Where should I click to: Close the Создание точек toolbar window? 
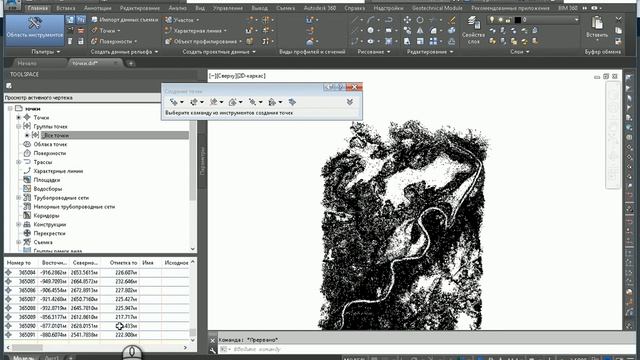click(x=354, y=87)
